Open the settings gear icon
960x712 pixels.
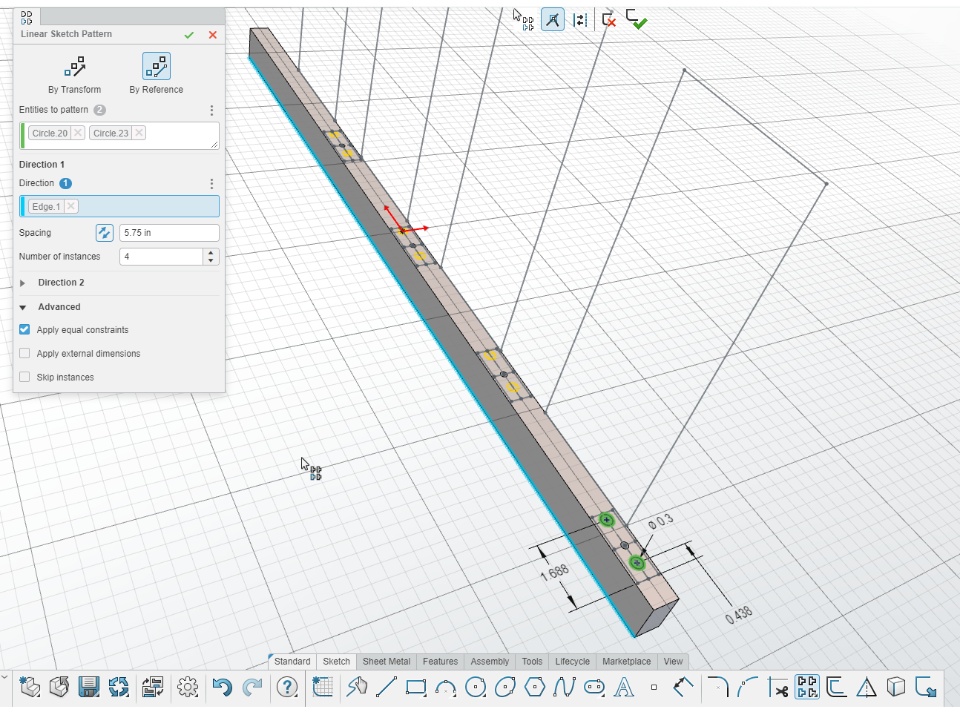tap(187, 687)
